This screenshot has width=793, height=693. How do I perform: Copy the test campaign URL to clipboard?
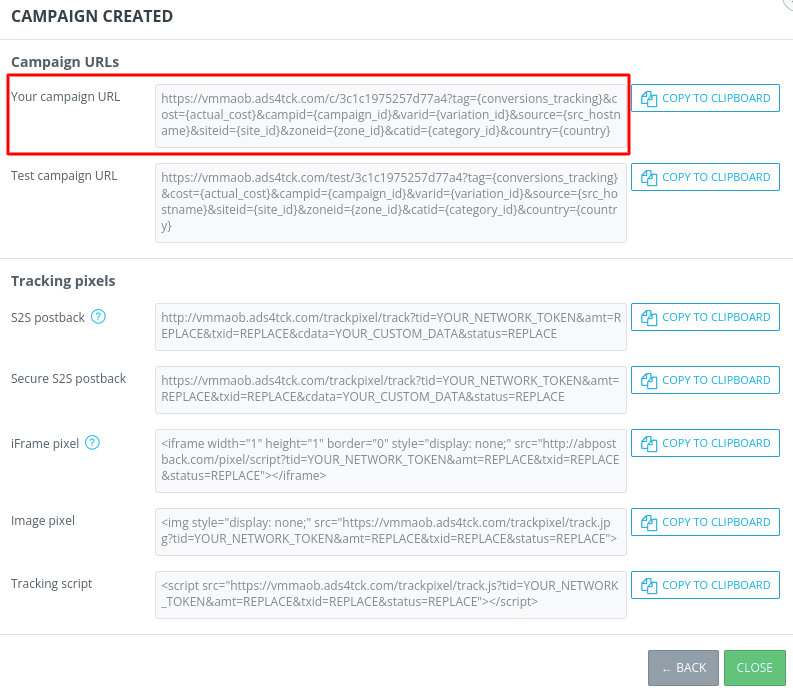coord(705,177)
